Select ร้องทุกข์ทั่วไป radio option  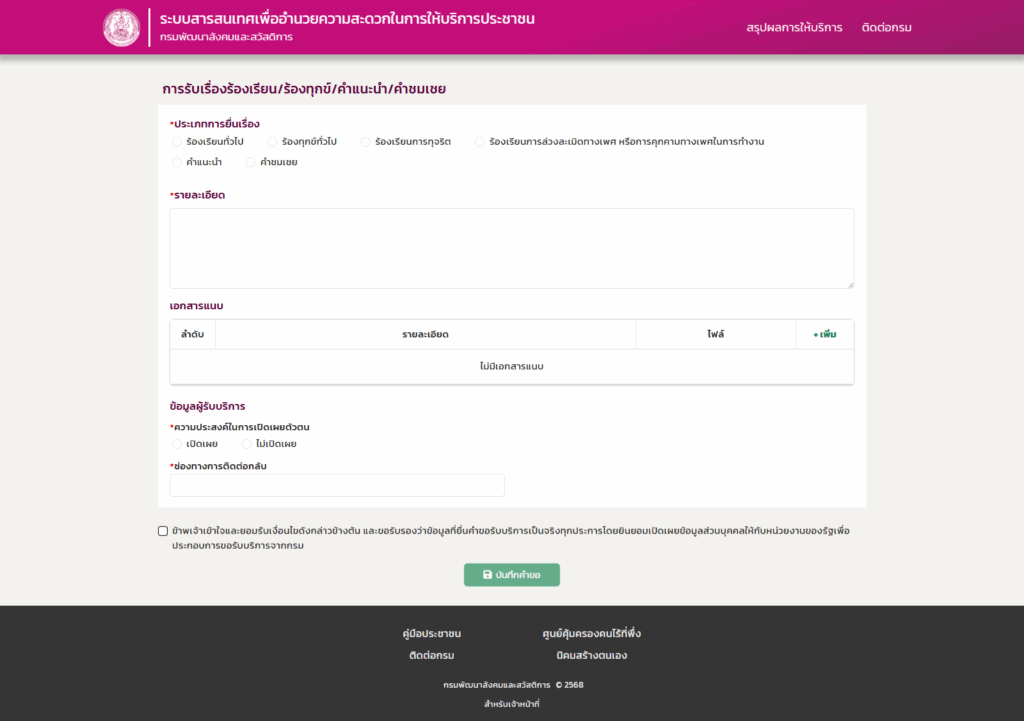pyautogui.click(x=272, y=142)
